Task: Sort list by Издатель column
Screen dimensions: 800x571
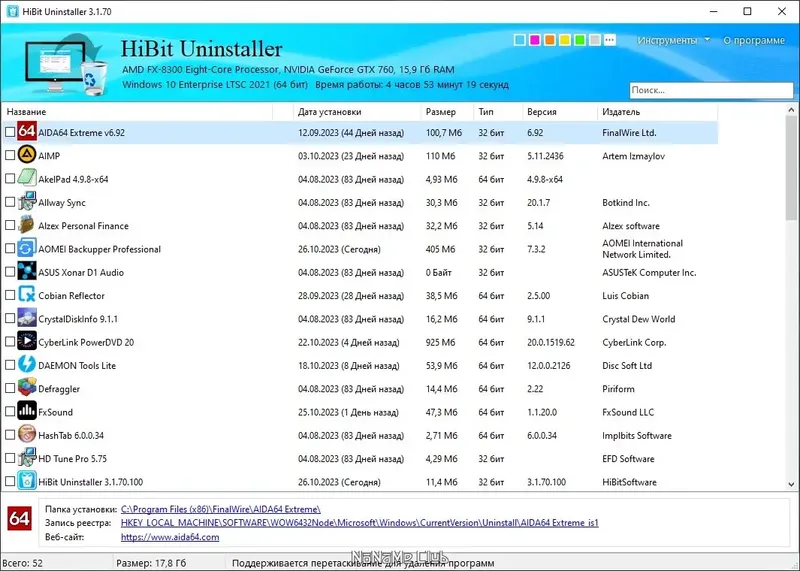Action: pos(657,112)
